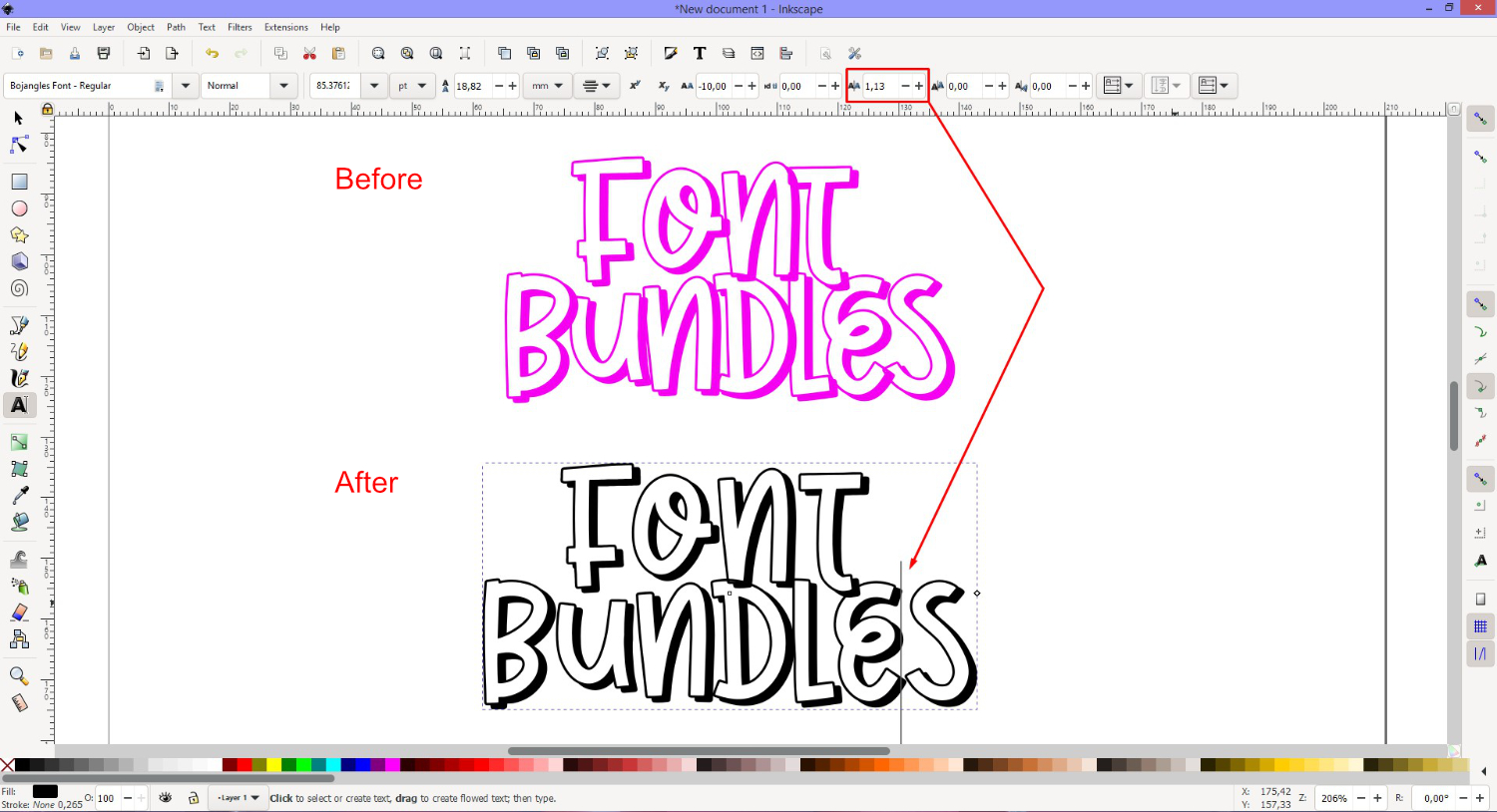Choose the 3D box tool
Image resolution: width=1497 pixels, height=812 pixels.
coord(19,261)
